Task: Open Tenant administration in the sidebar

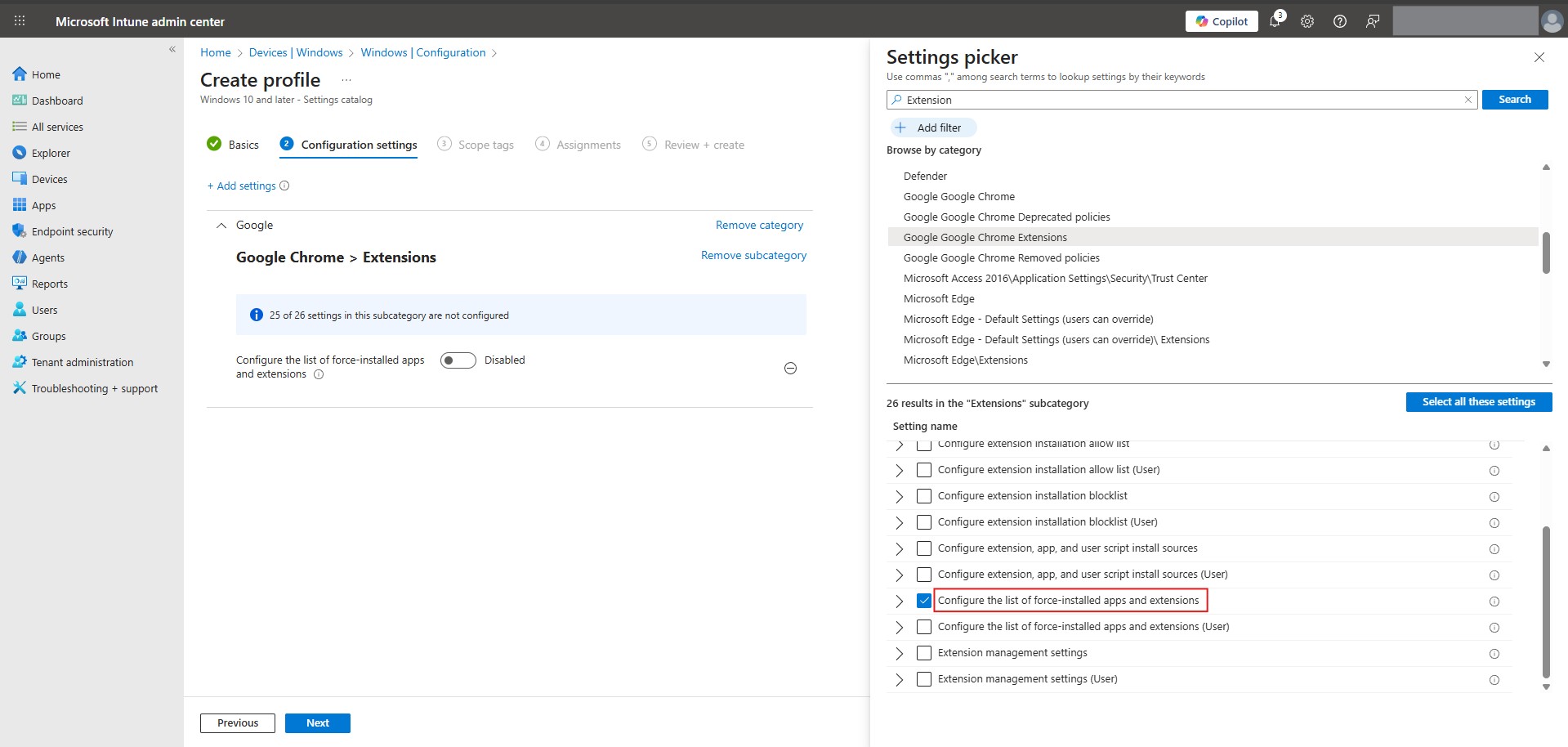Action: point(83,362)
